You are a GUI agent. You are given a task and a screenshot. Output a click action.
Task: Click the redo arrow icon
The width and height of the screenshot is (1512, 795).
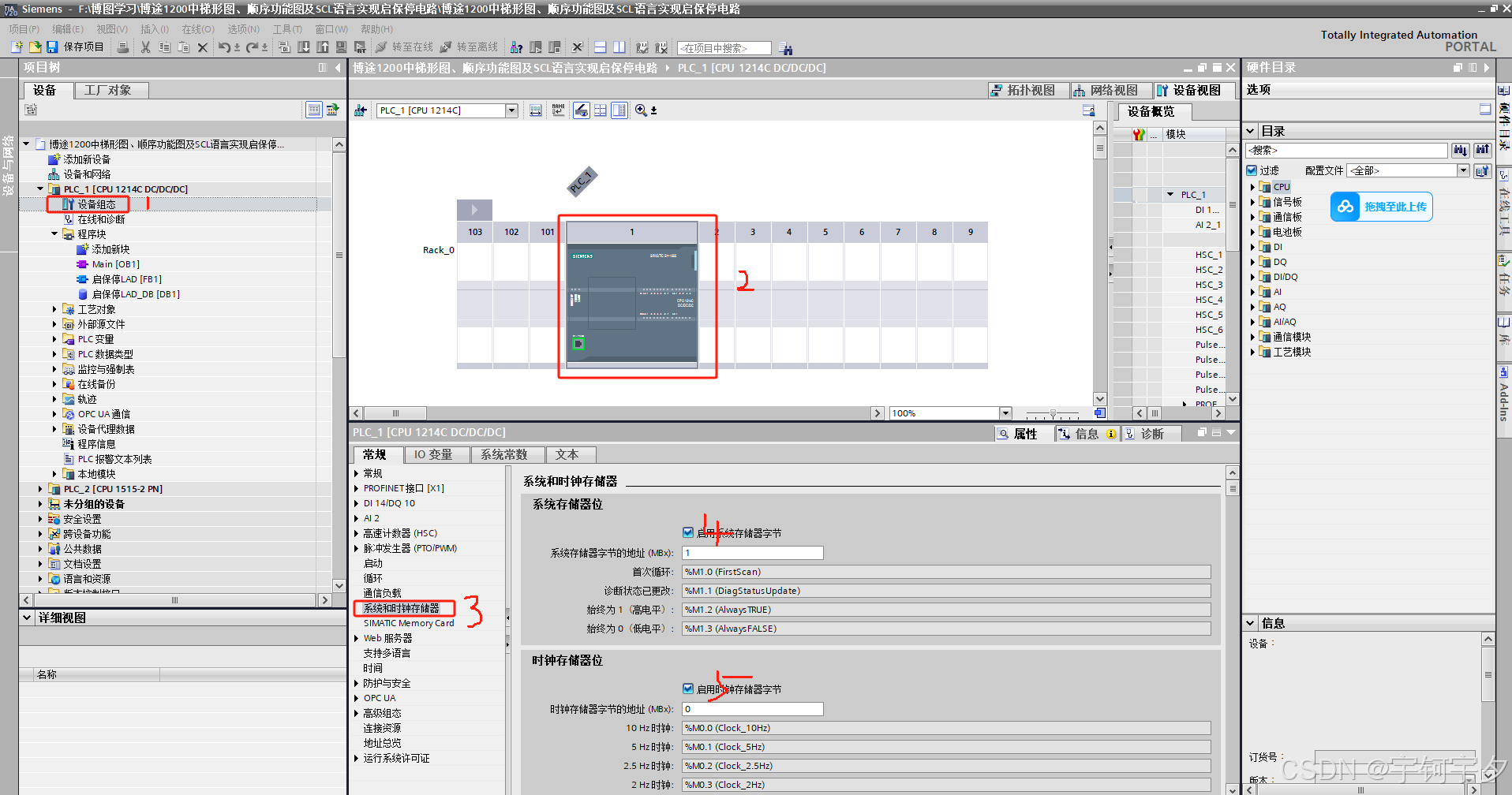252,47
